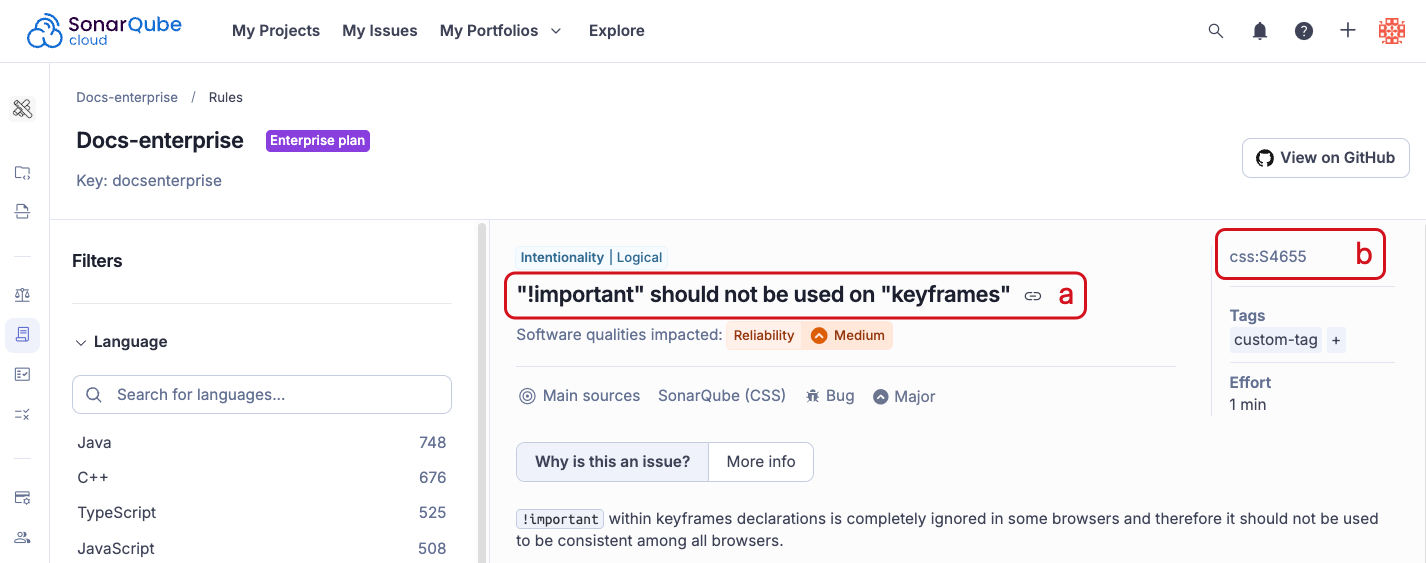Open the billing settings sidebar icon

[x=22, y=497]
